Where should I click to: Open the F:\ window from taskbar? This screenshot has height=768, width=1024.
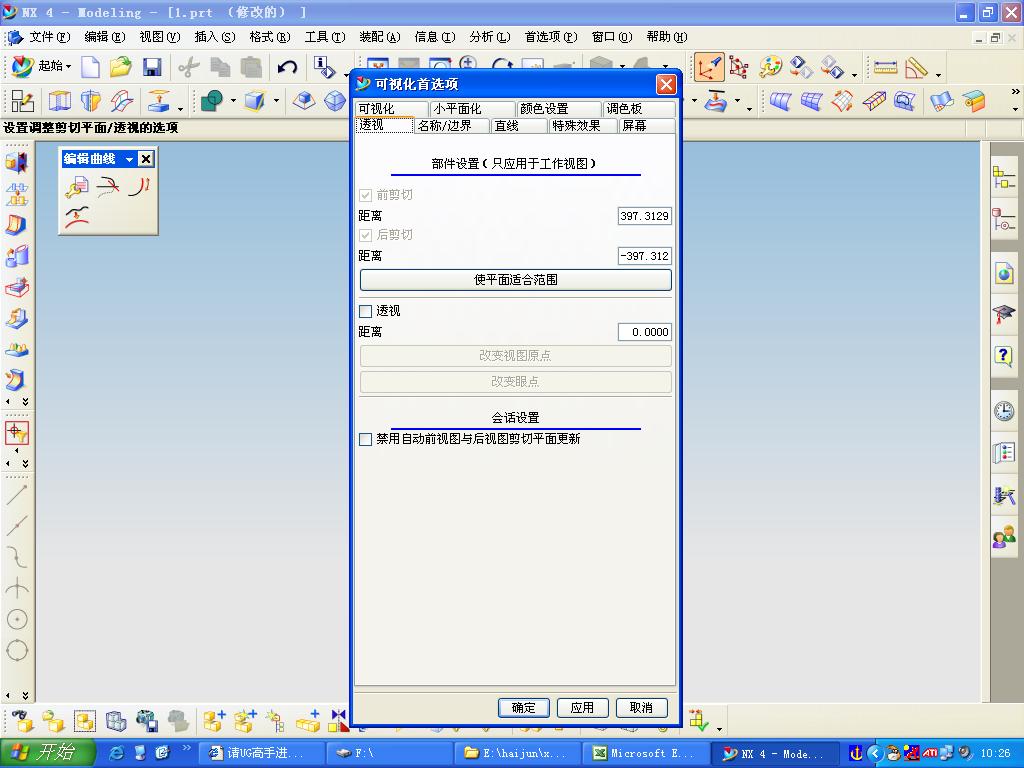pos(389,754)
